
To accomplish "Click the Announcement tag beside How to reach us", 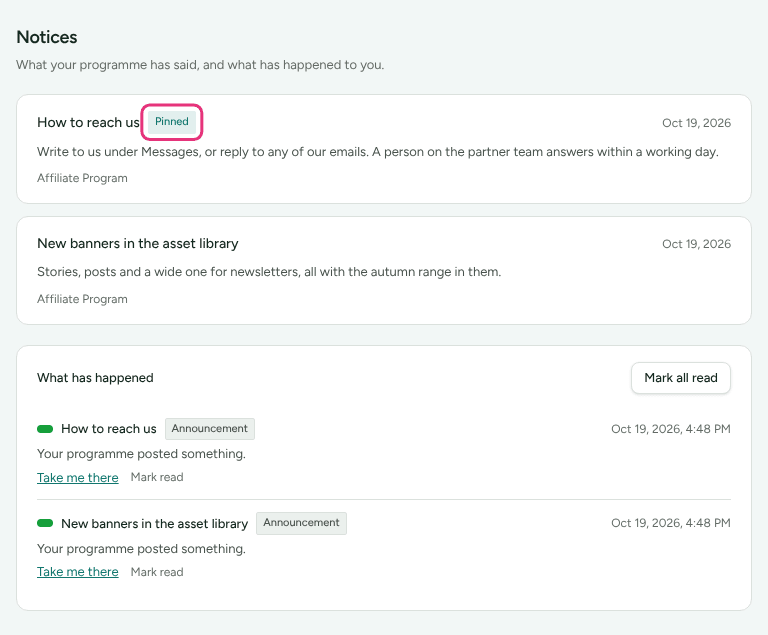I will coord(210,429).
